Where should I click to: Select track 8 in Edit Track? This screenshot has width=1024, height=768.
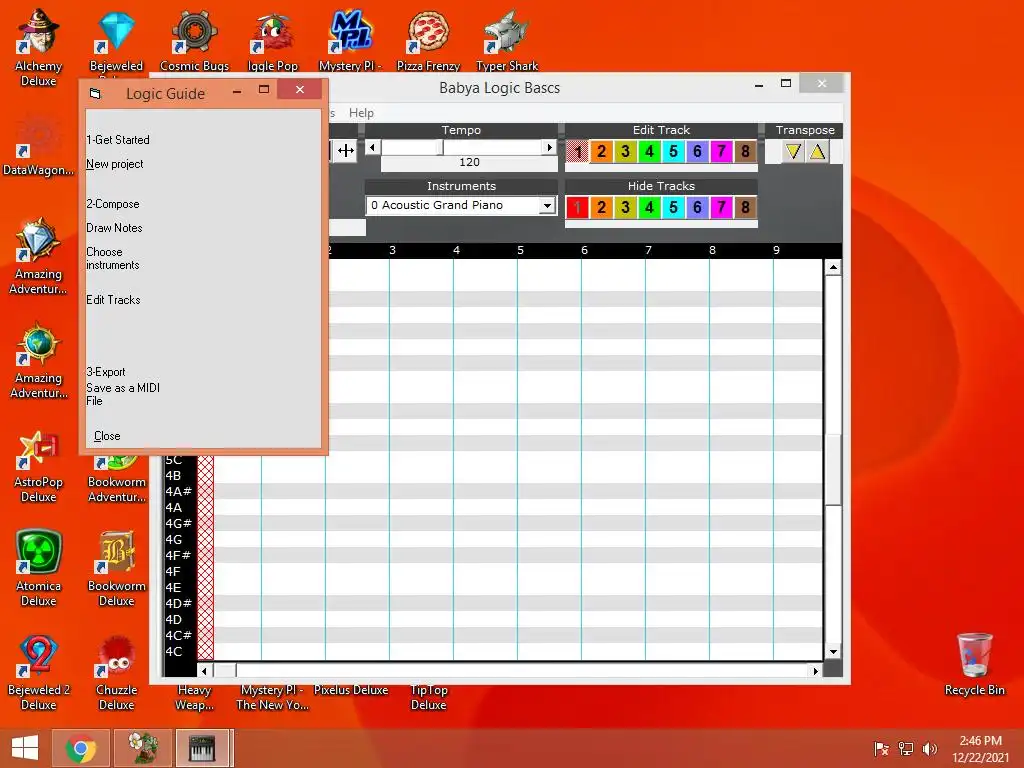tap(745, 152)
